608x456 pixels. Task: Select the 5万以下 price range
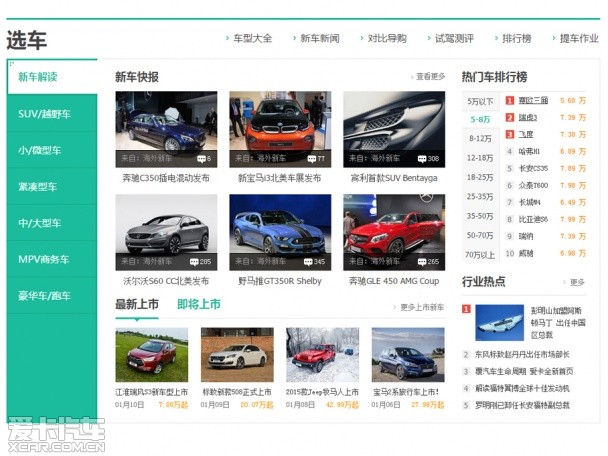coord(480,102)
